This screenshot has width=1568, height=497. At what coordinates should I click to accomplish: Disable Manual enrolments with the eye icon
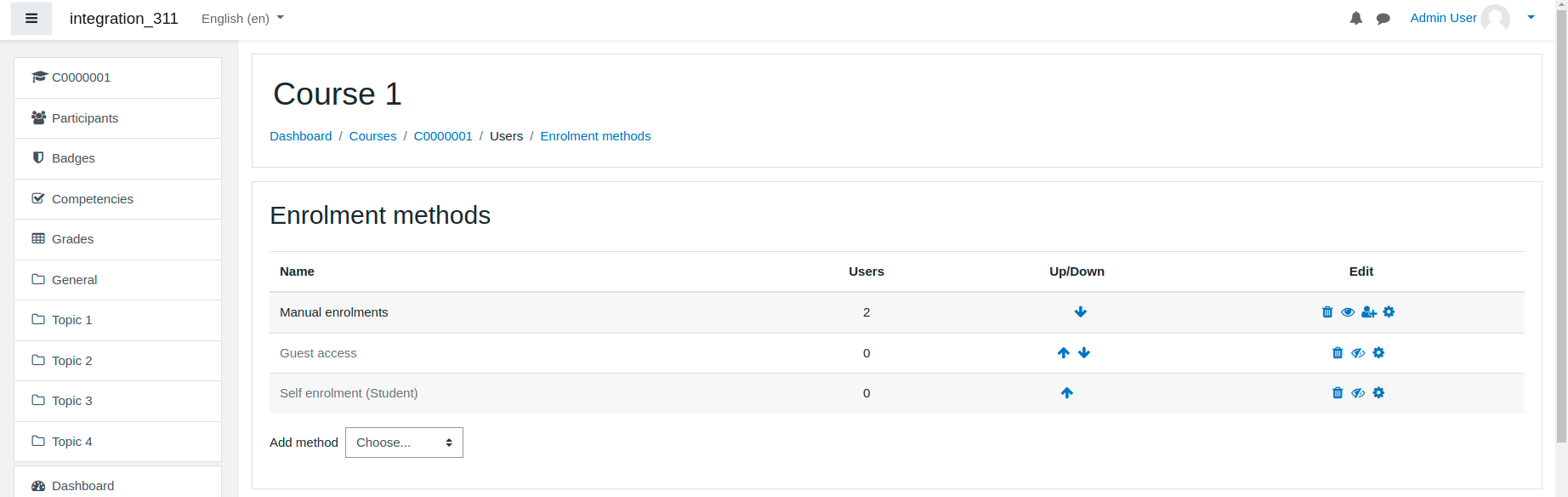[1348, 312]
